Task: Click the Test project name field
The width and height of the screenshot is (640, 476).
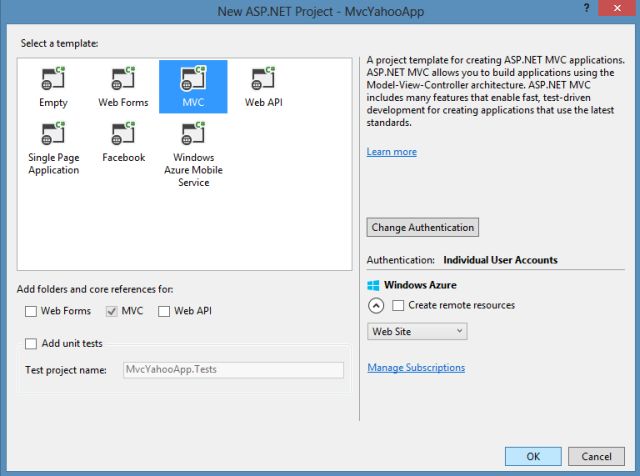Action: (232, 370)
